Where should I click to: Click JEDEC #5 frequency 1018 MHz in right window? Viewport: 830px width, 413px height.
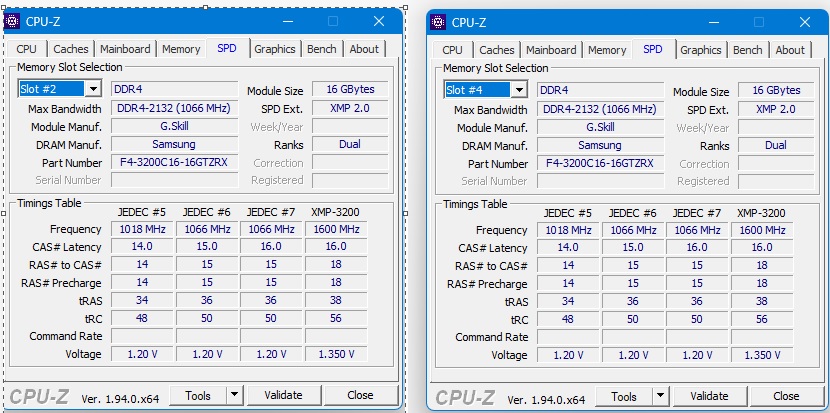coord(568,230)
